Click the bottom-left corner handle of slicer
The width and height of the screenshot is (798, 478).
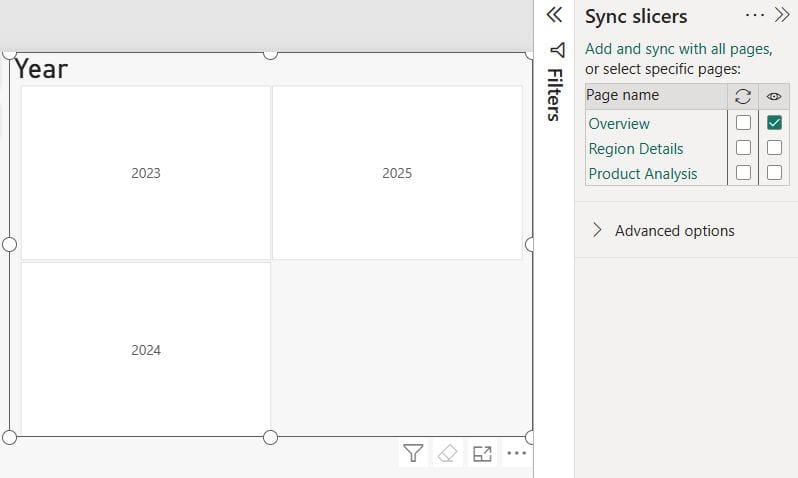pos(10,437)
